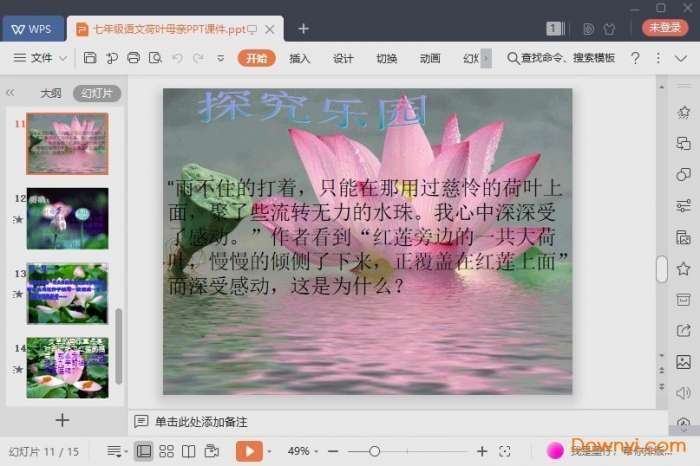Click the slide thumbnail panel scrollbar
Viewport: 700px width, 466px height.
(119, 346)
